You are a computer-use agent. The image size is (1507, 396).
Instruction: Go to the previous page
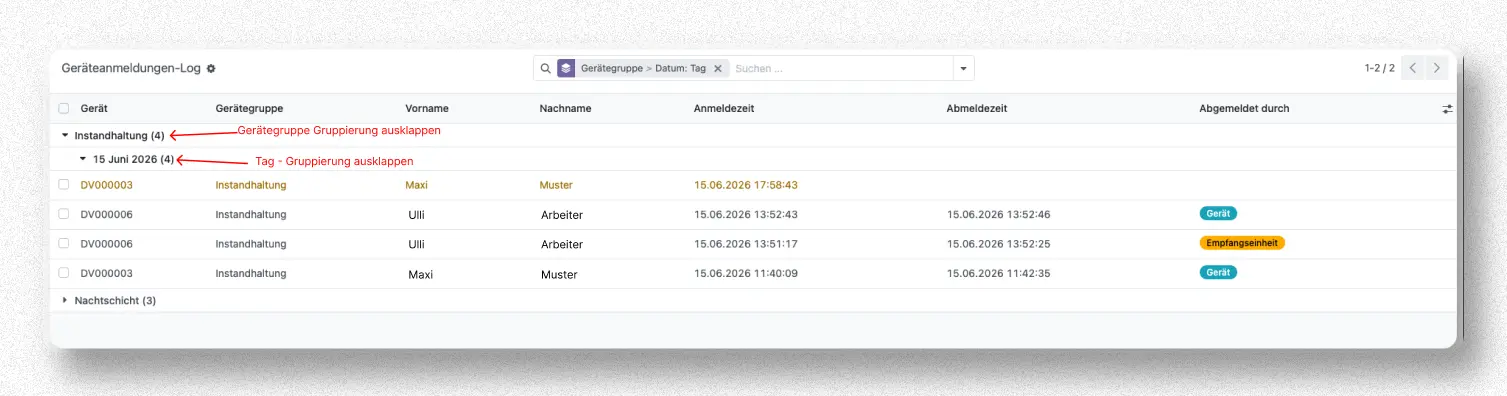click(x=1412, y=69)
